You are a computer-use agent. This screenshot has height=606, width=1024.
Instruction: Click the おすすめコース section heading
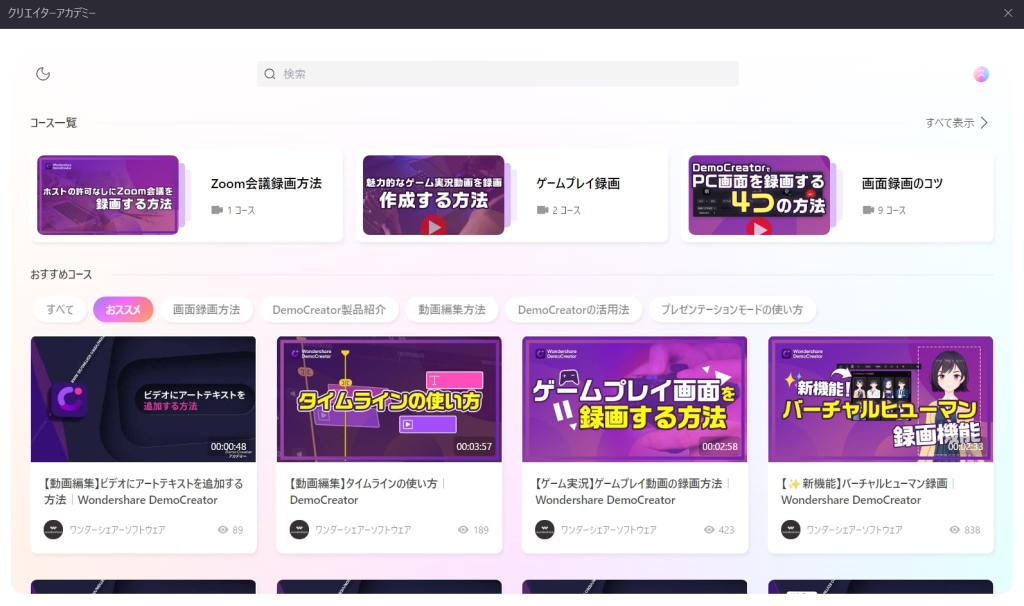click(61, 274)
